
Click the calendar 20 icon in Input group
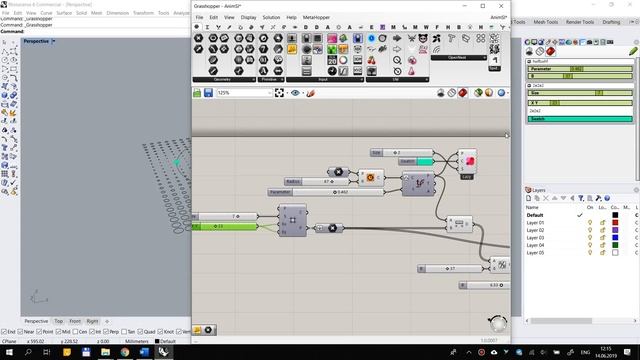pyautogui.click(x=332, y=60)
